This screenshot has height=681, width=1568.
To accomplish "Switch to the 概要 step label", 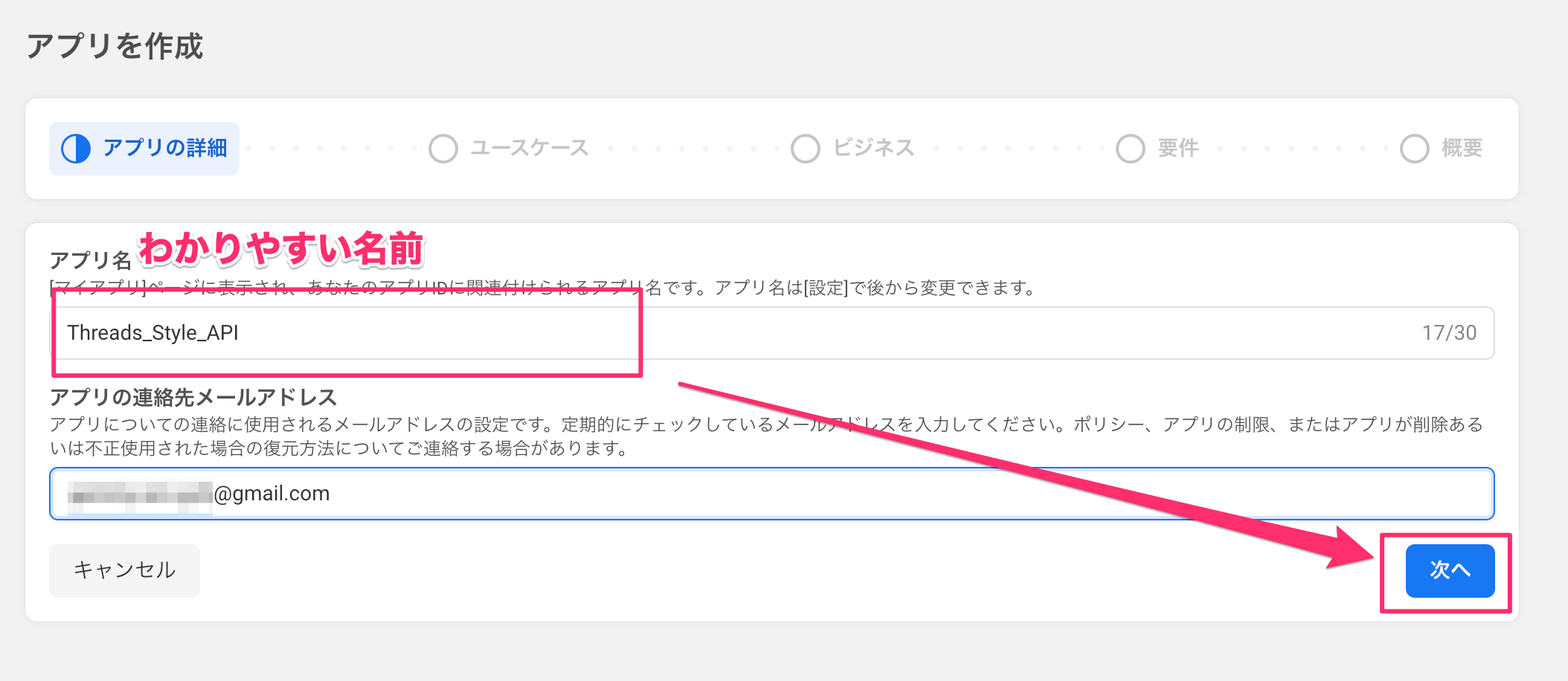I will (1462, 148).
